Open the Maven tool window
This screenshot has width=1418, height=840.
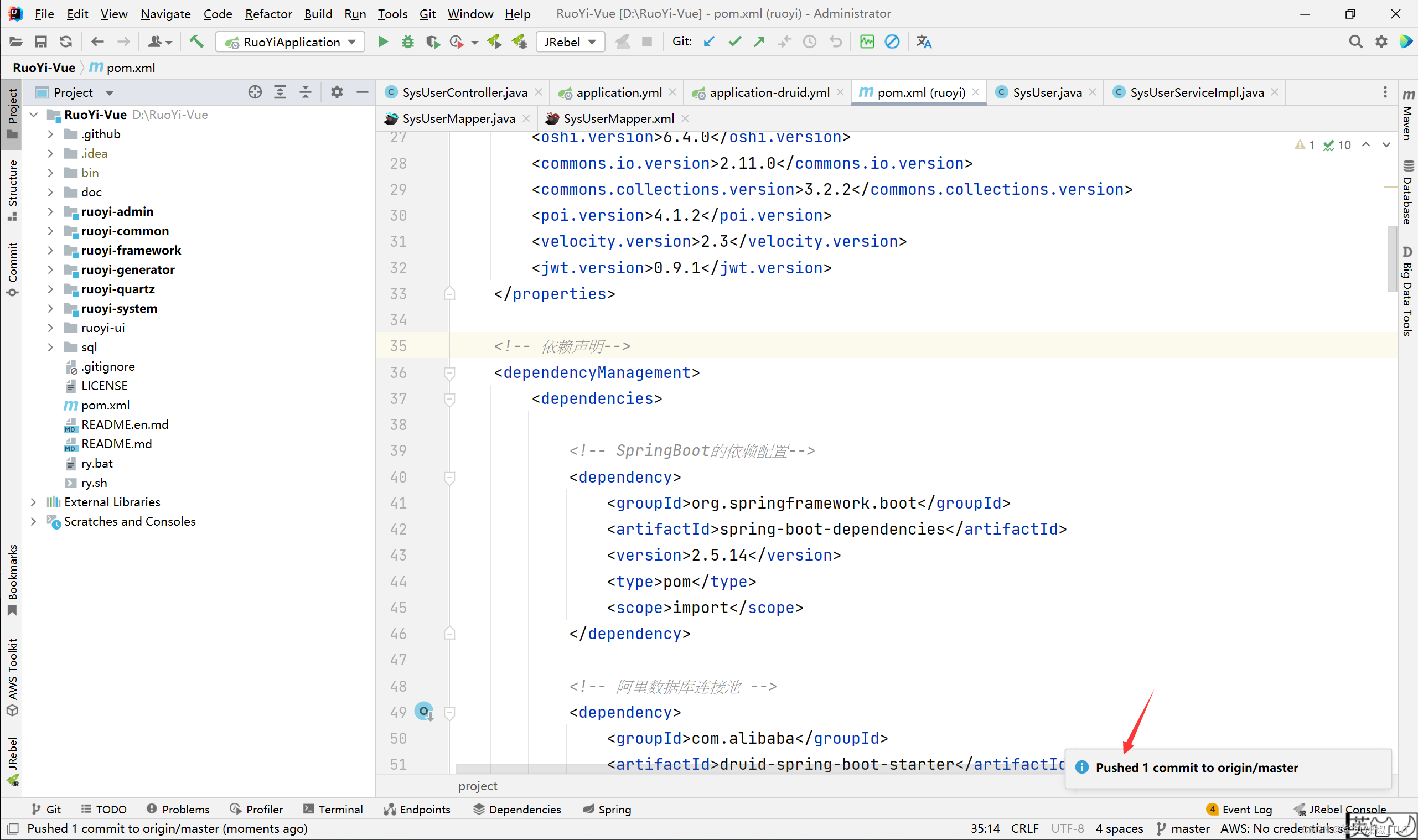pos(1408,116)
